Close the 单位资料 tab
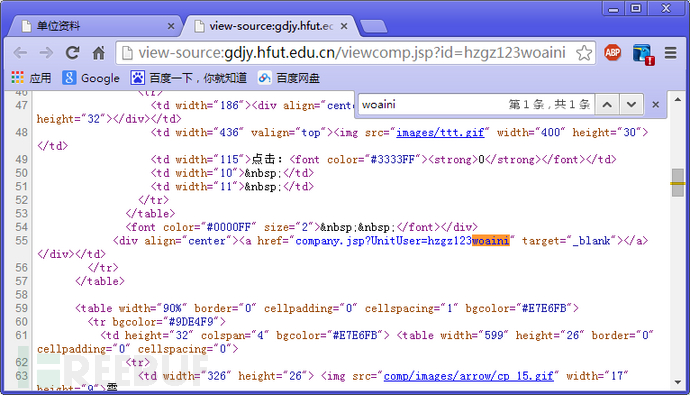 click(x=171, y=26)
